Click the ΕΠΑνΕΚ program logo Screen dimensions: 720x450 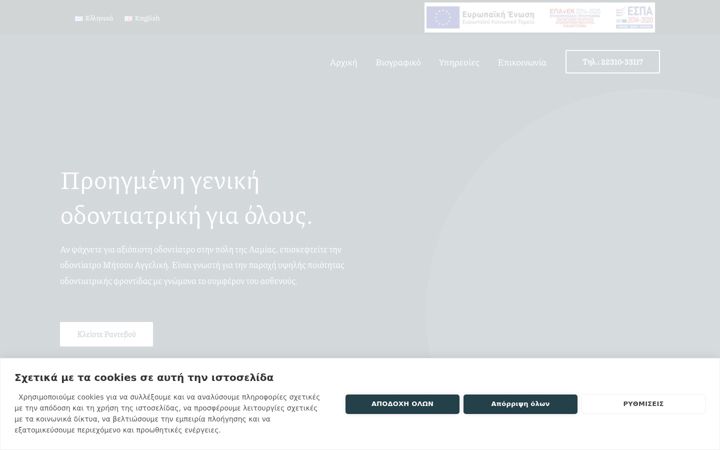(575, 17)
